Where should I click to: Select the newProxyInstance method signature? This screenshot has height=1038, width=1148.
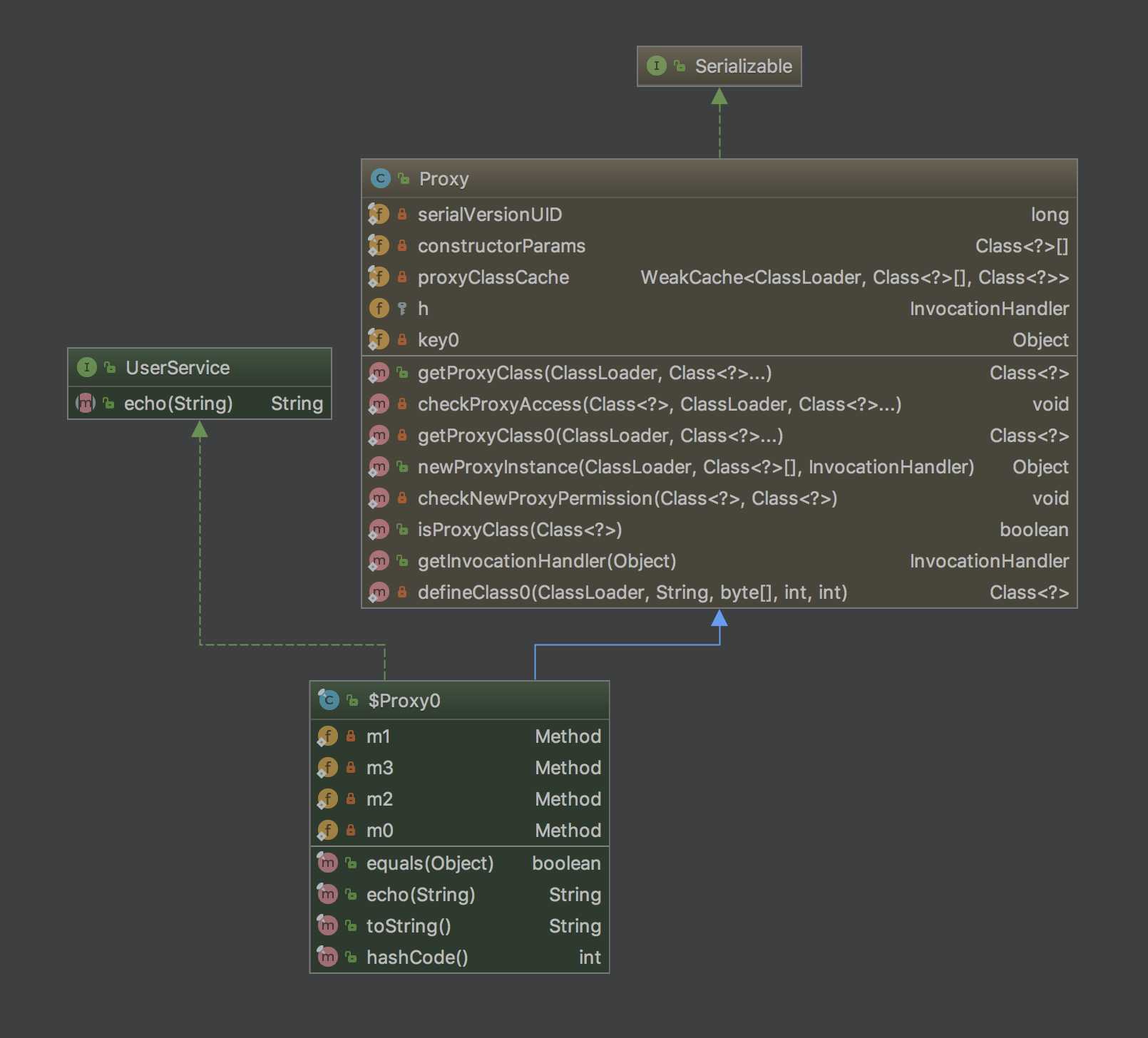696,467
